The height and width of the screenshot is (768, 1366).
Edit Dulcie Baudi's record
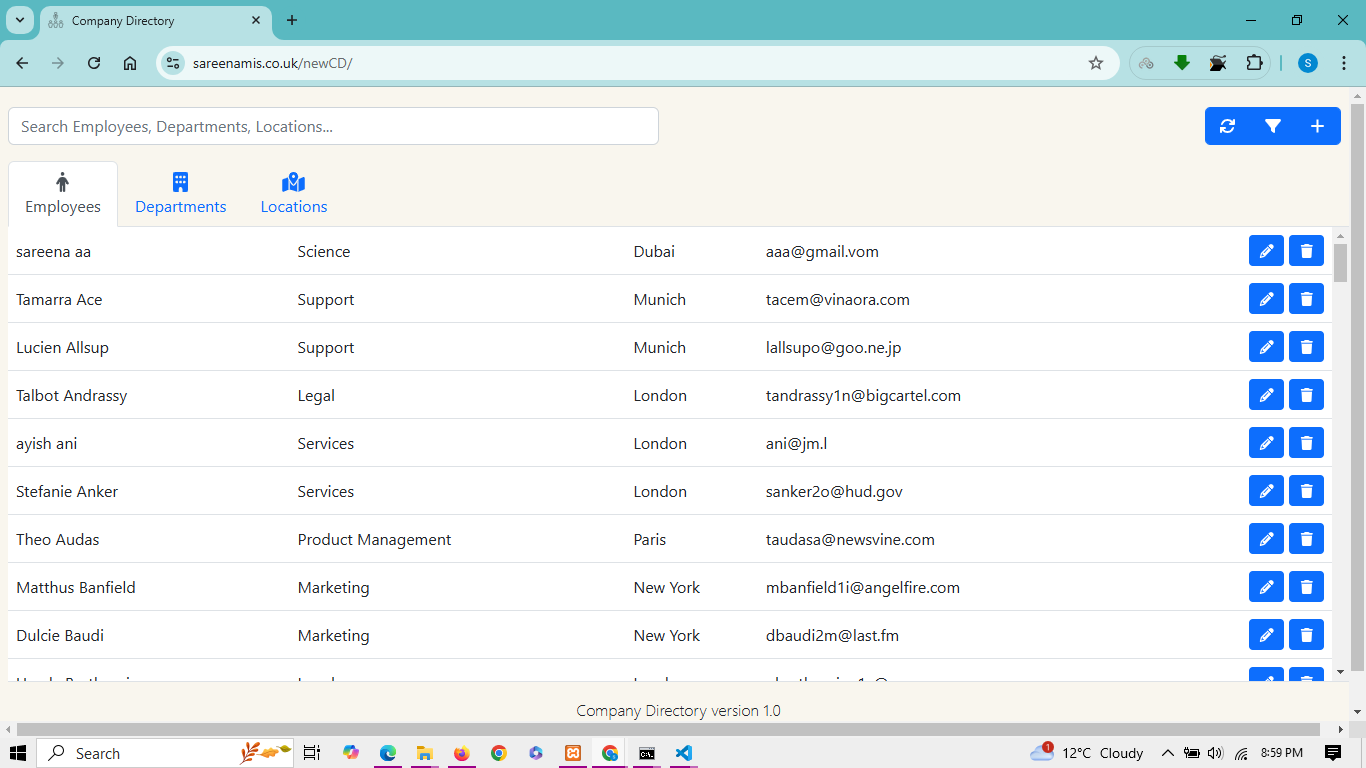[x=1266, y=635]
